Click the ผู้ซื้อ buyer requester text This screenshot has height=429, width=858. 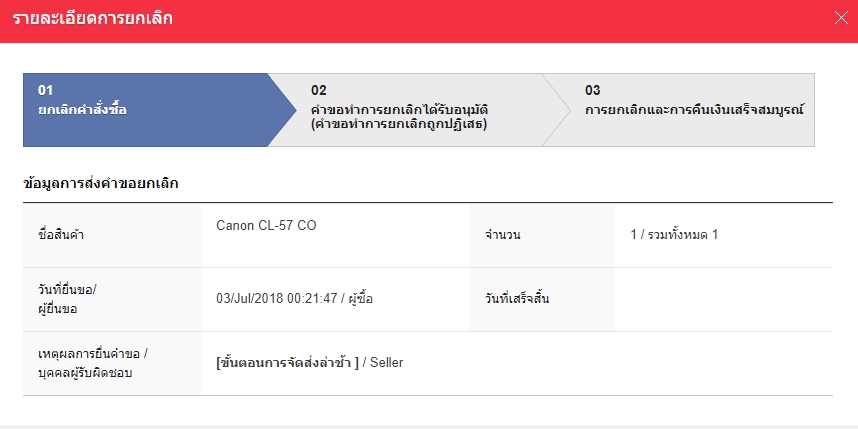point(360,299)
